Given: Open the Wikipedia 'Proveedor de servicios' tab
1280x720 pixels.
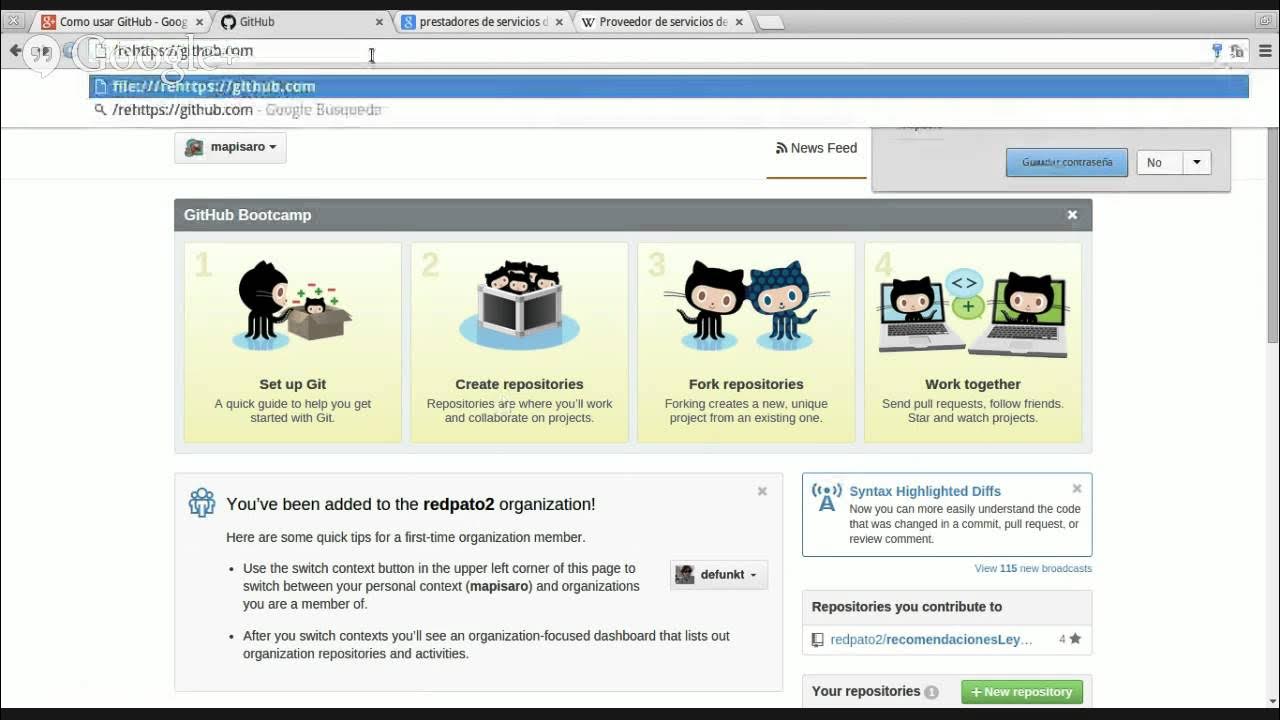Looking at the screenshot, I should (x=663, y=21).
